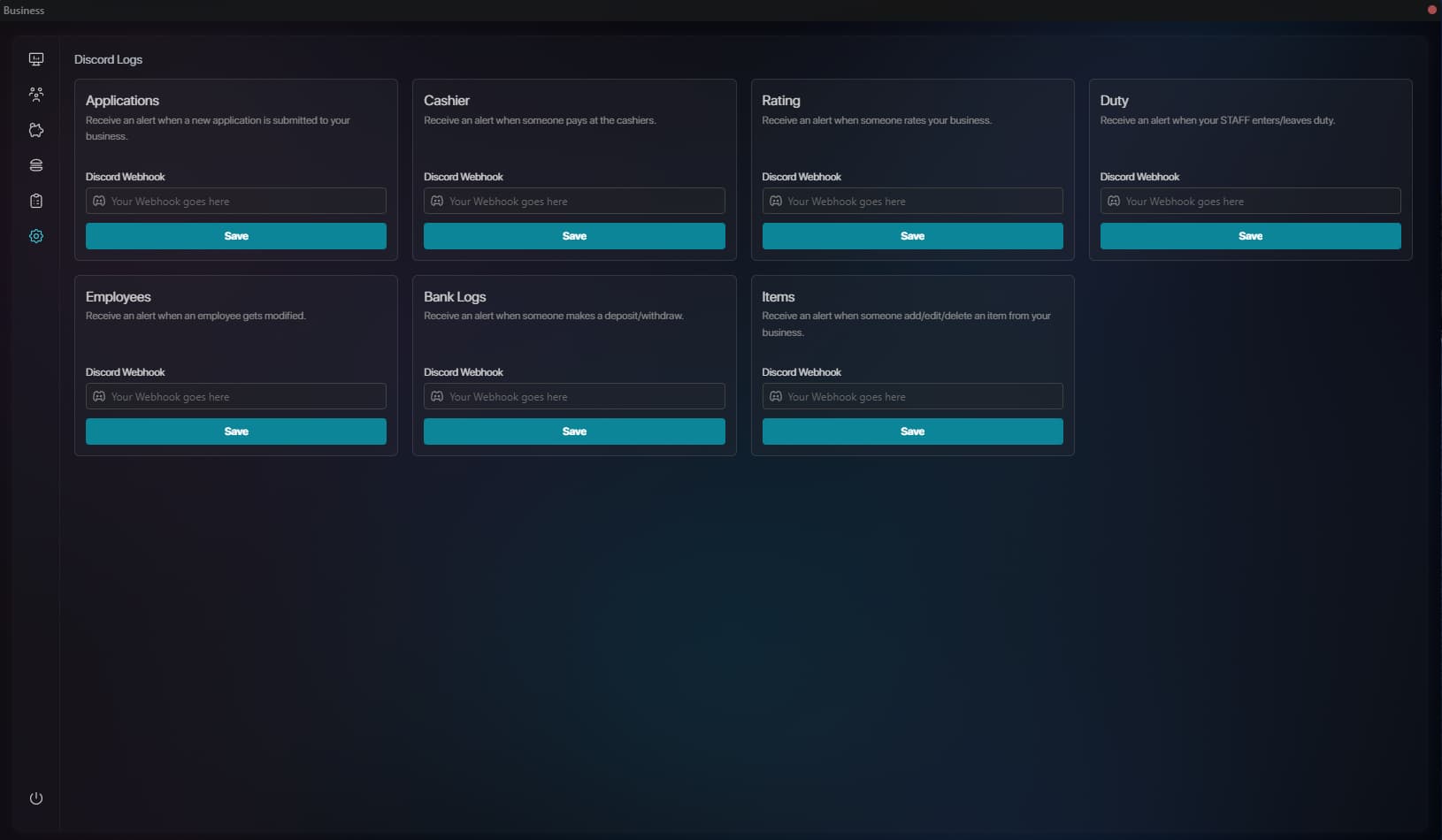Save the Cashier webhook
1442x840 pixels.
(574, 236)
